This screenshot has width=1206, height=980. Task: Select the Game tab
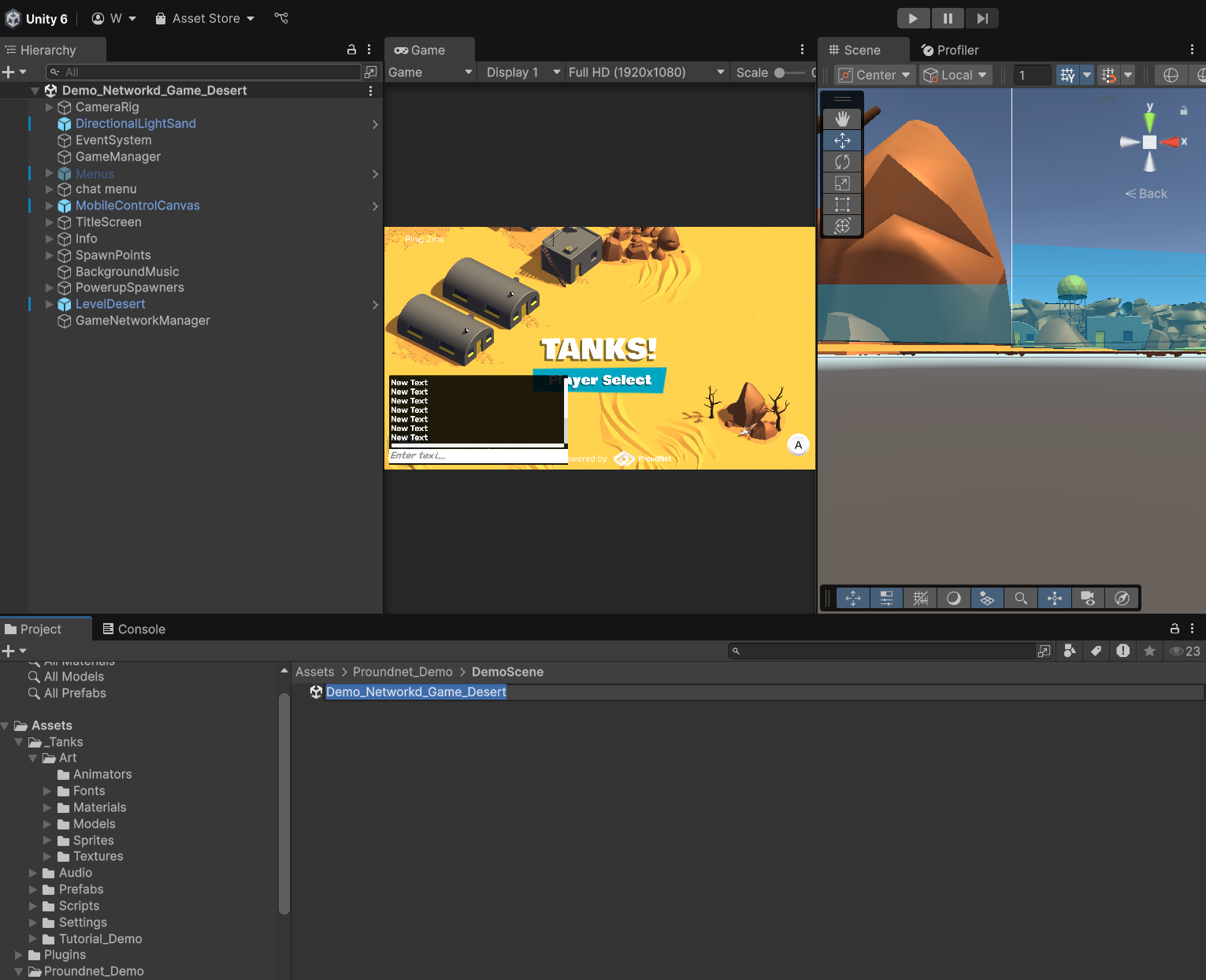(429, 50)
